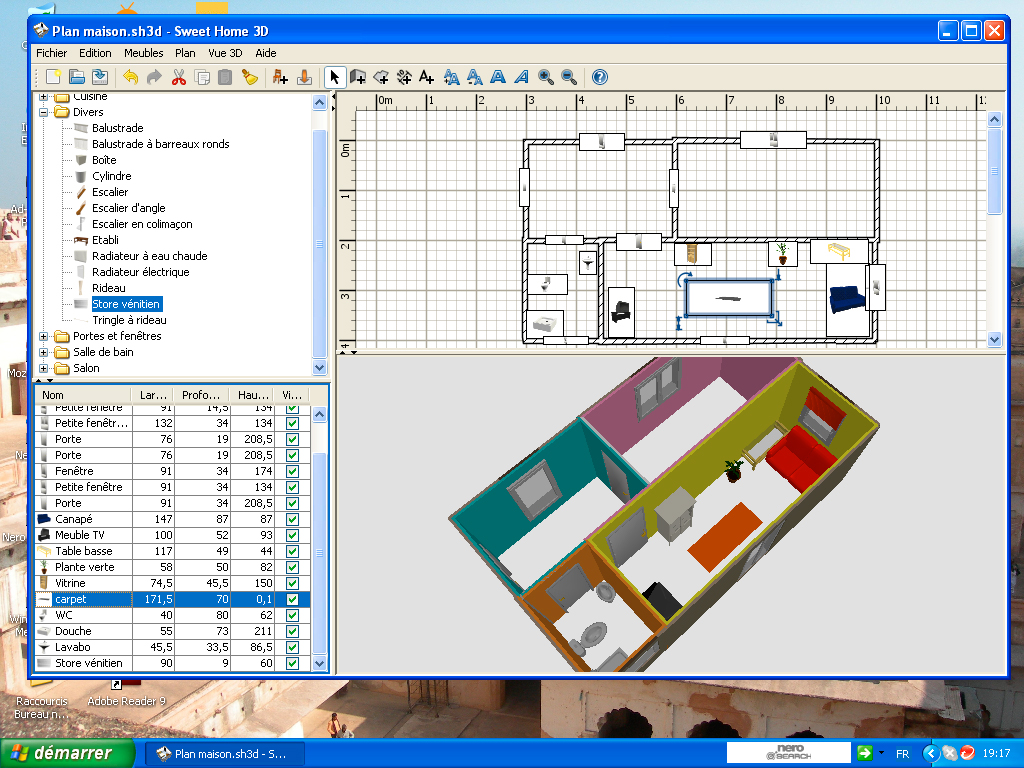Cut the selected item
This screenshot has width=1024, height=768.
[179, 77]
